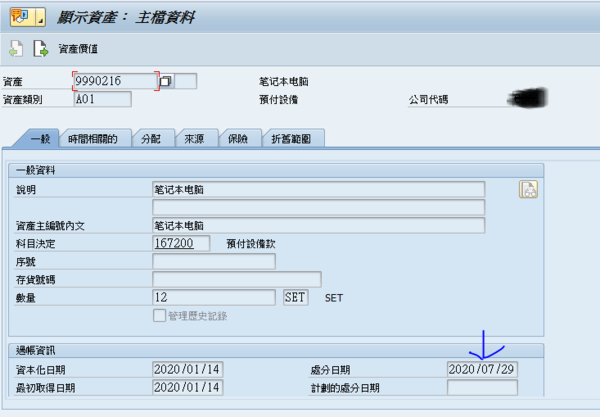This screenshot has width=600, height=417.
Task: Click the empty 序號 serial number field
Action: click(x=213, y=261)
